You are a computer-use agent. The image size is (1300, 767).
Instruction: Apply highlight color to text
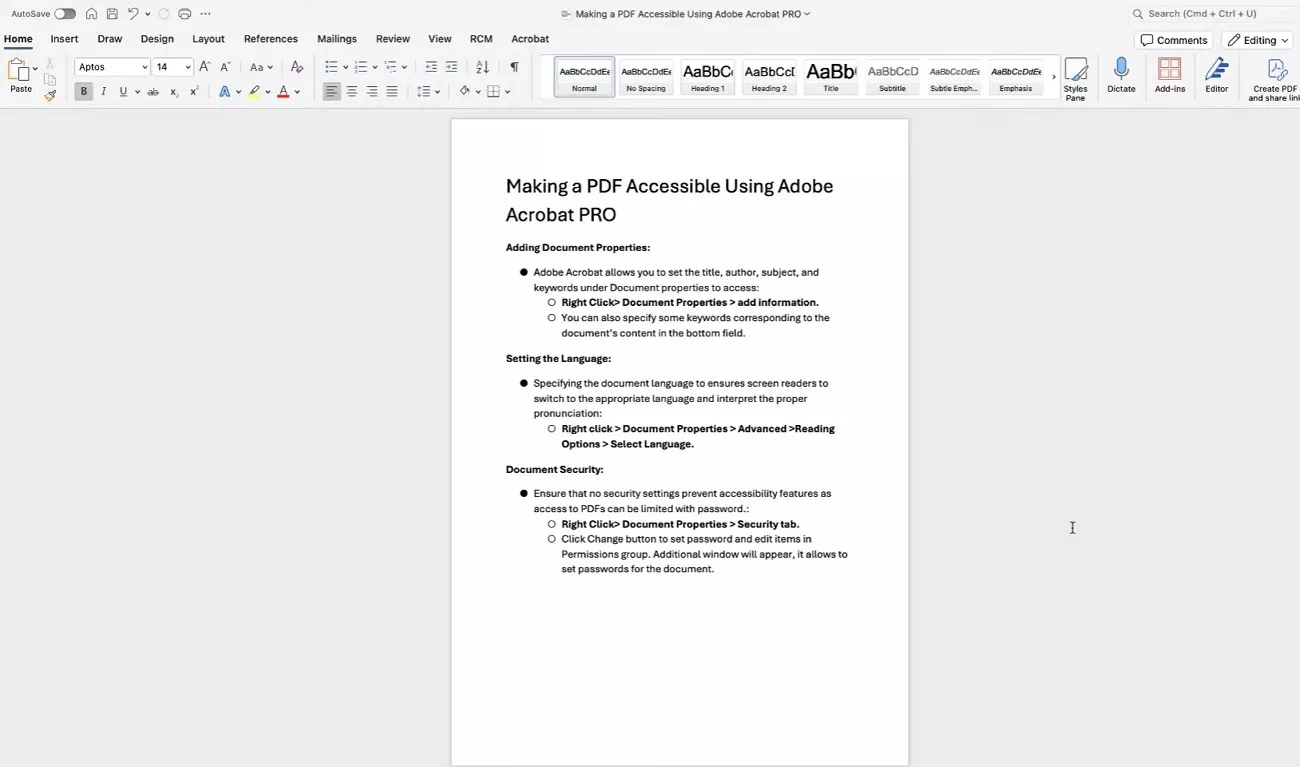(256, 91)
